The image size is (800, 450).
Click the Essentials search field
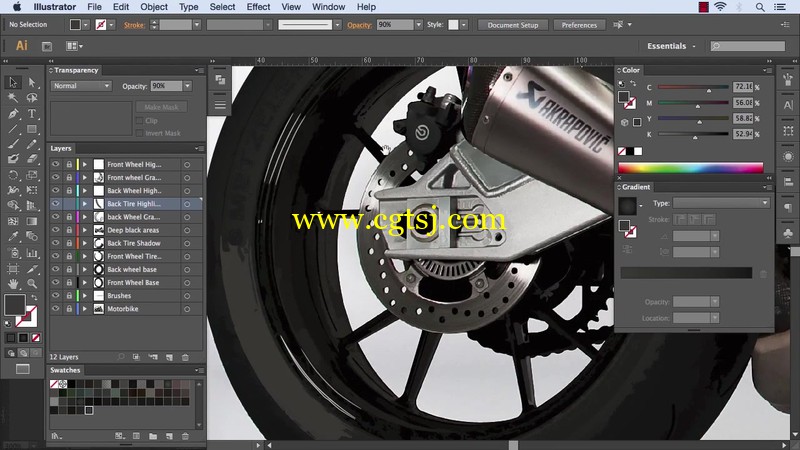click(748, 46)
